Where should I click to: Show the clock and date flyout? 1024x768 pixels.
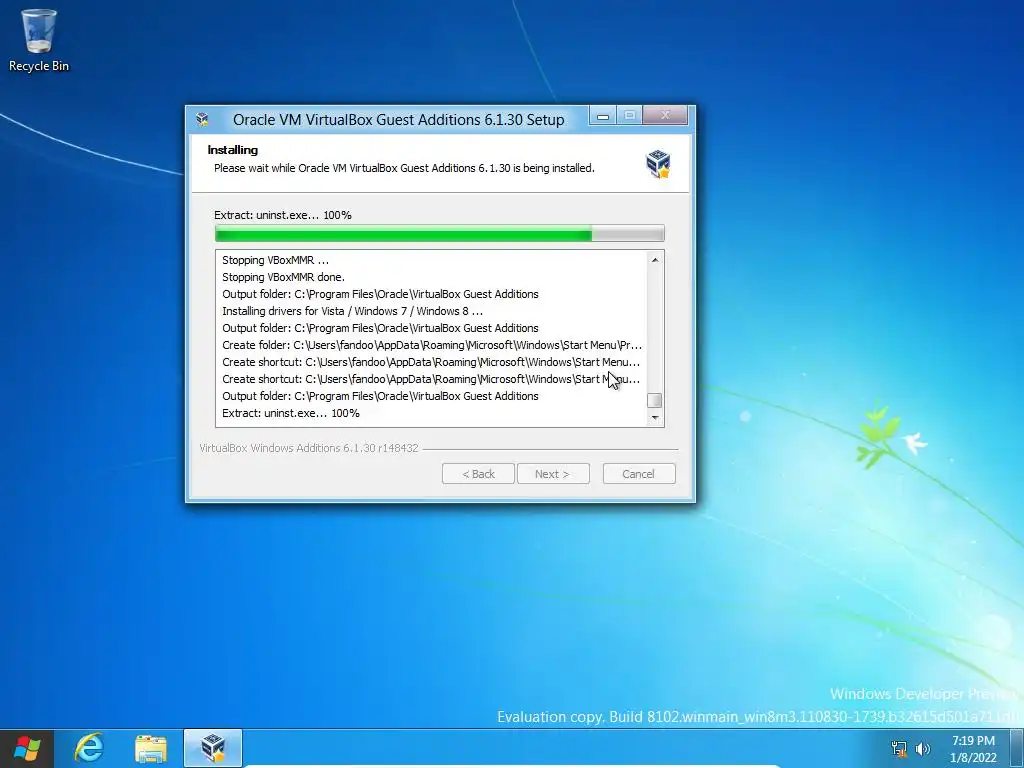[973, 749]
